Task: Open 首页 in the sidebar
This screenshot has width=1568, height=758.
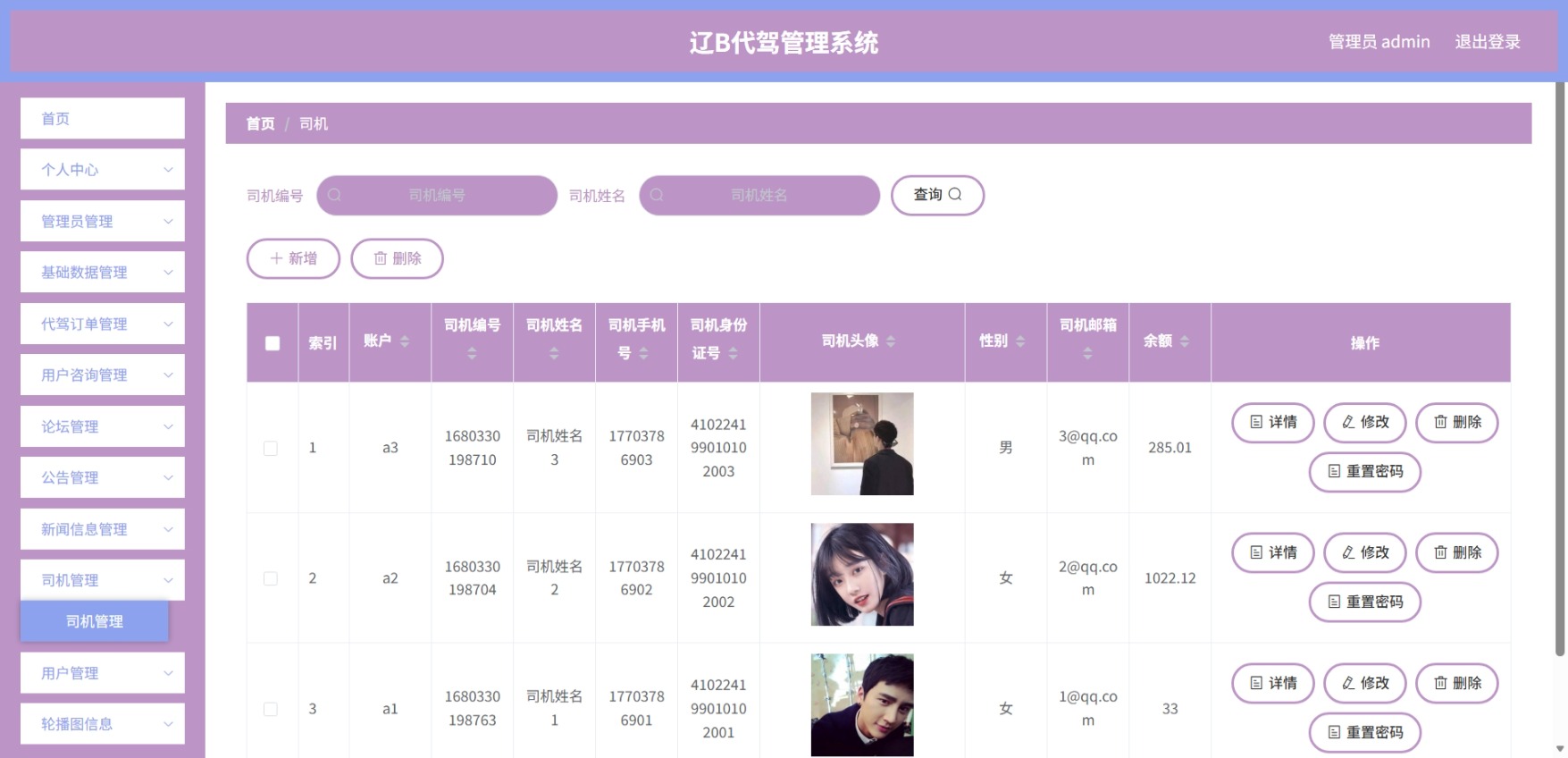Action: click(x=103, y=118)
